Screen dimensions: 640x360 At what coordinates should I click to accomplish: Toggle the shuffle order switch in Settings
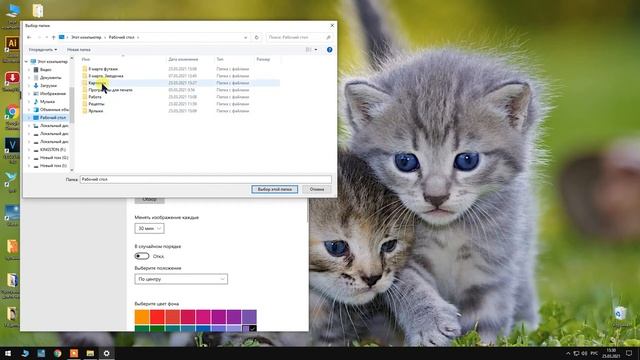coord(142,256)
